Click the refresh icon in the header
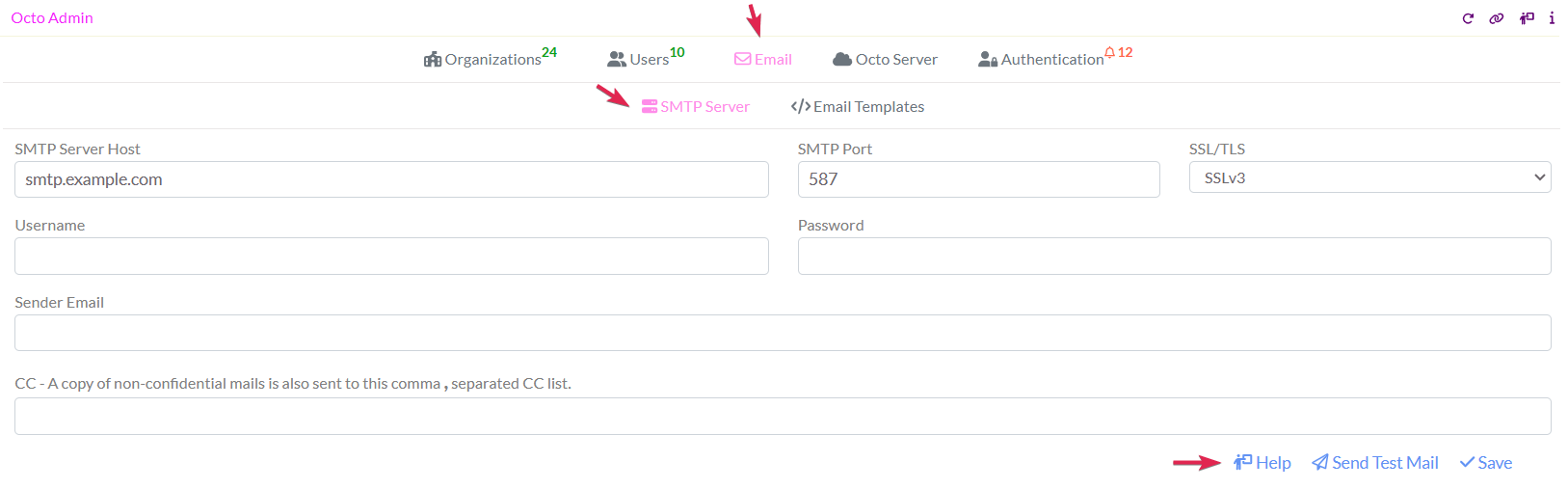This screenshot has height=489, width=1568. (x=1468, y=18)
